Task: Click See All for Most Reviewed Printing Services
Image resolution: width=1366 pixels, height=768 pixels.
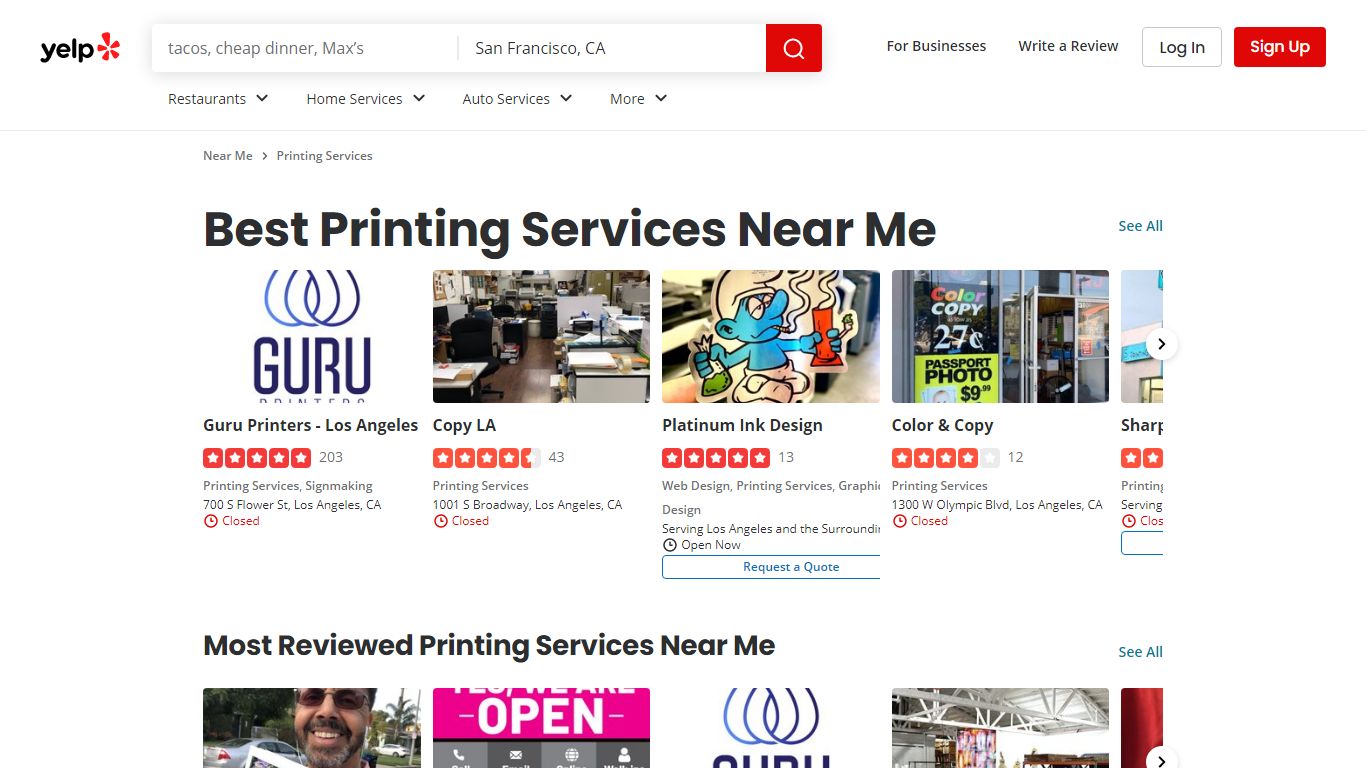Action: [1140, 652]
